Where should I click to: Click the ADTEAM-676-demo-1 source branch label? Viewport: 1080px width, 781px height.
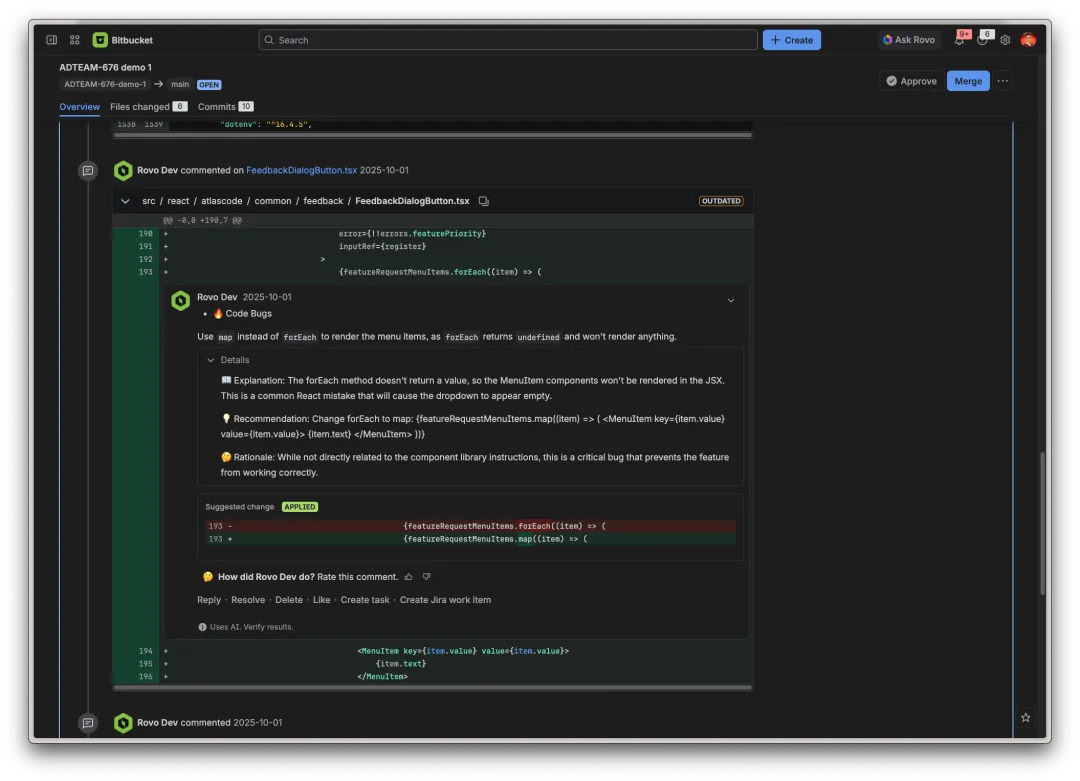[105, 84]
